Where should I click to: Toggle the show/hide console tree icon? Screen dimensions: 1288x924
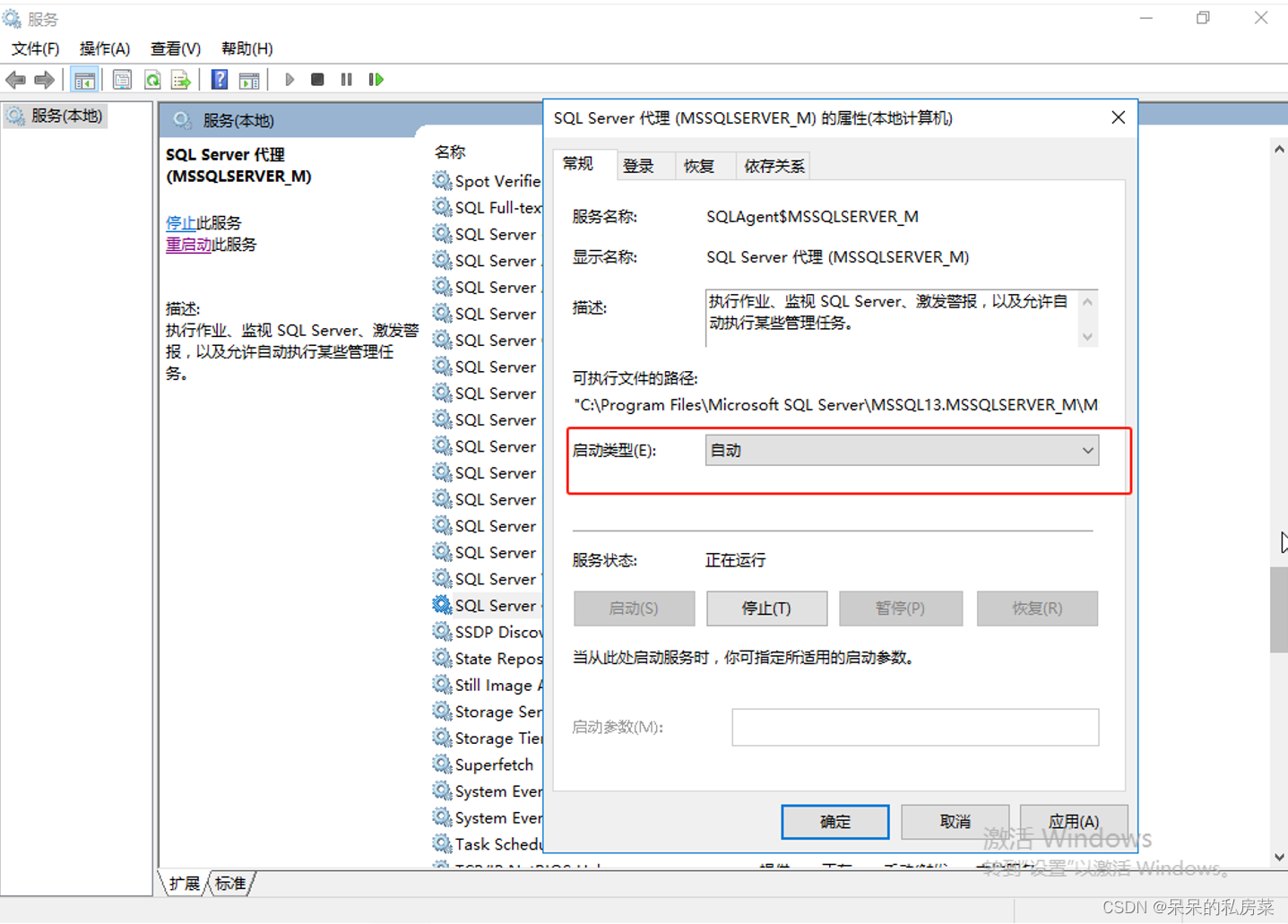[x=84, y=80]
